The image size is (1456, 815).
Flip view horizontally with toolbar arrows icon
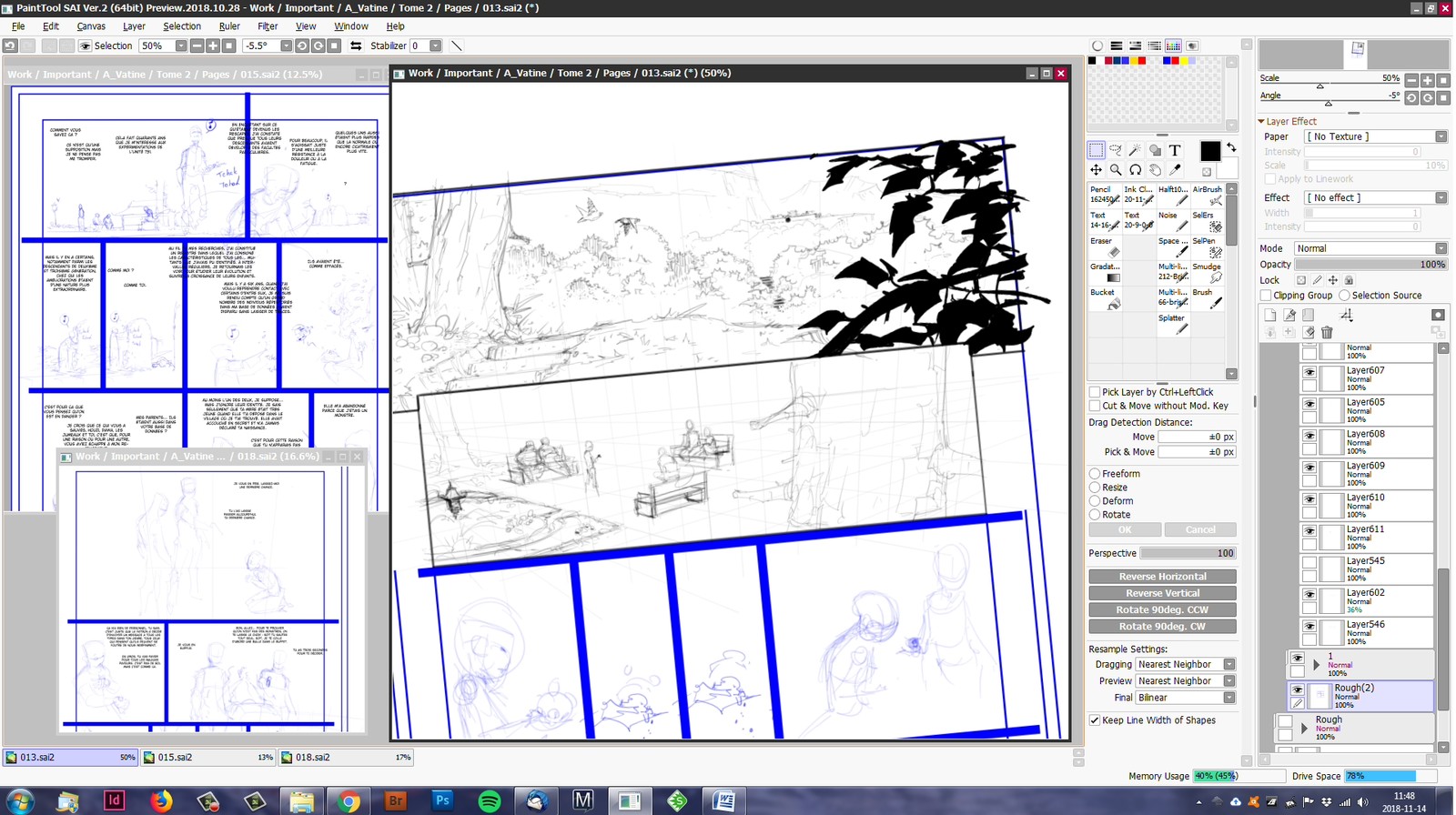[356, 45]
